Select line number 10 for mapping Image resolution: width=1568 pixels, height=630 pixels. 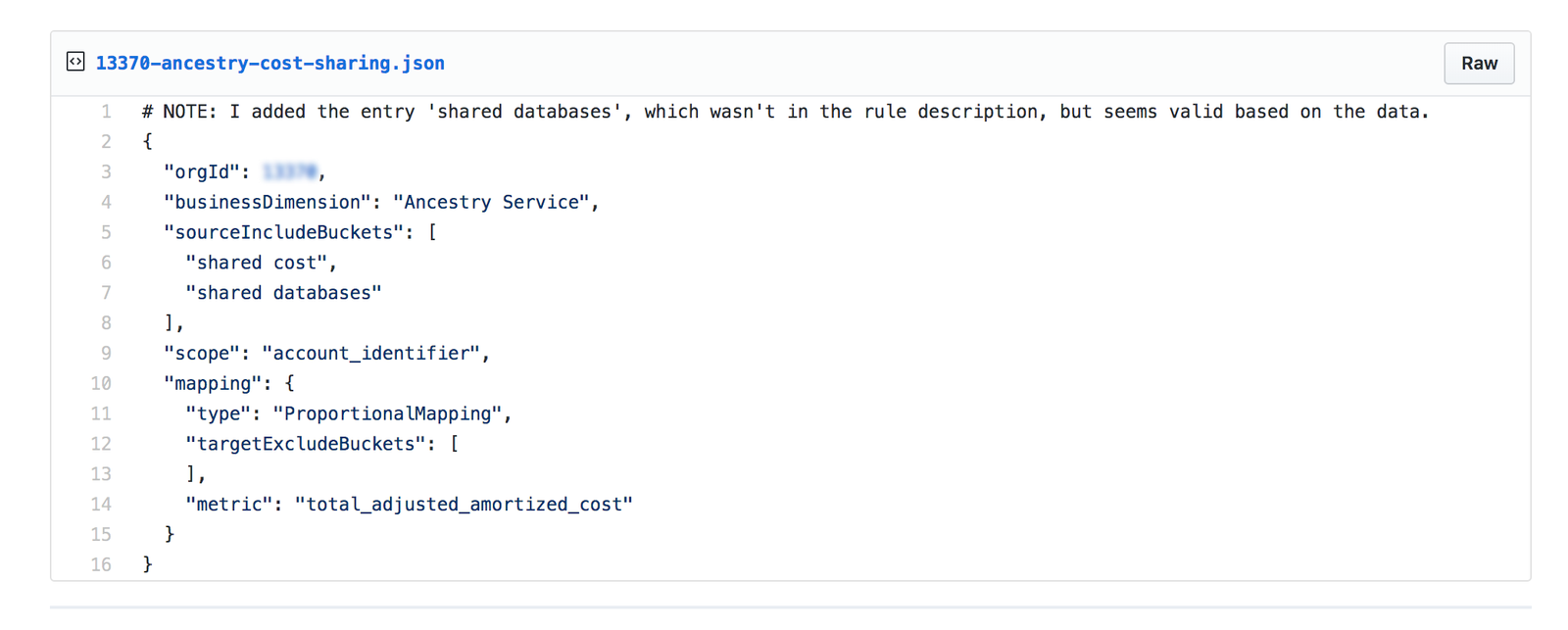tap(101, 384)
